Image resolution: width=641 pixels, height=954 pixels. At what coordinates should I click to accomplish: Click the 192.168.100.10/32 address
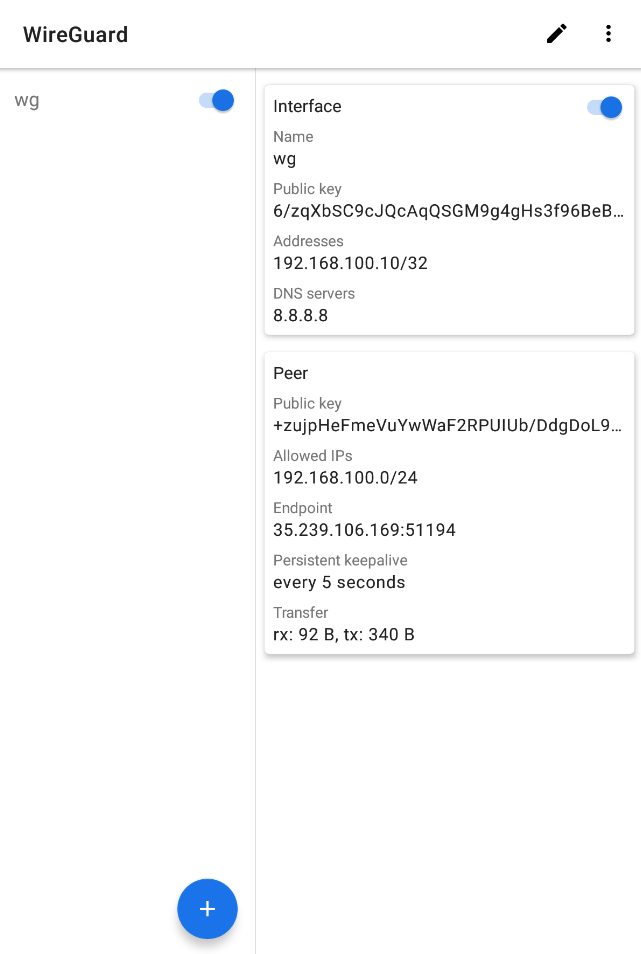pyautogui.click(x=350, y=263)
